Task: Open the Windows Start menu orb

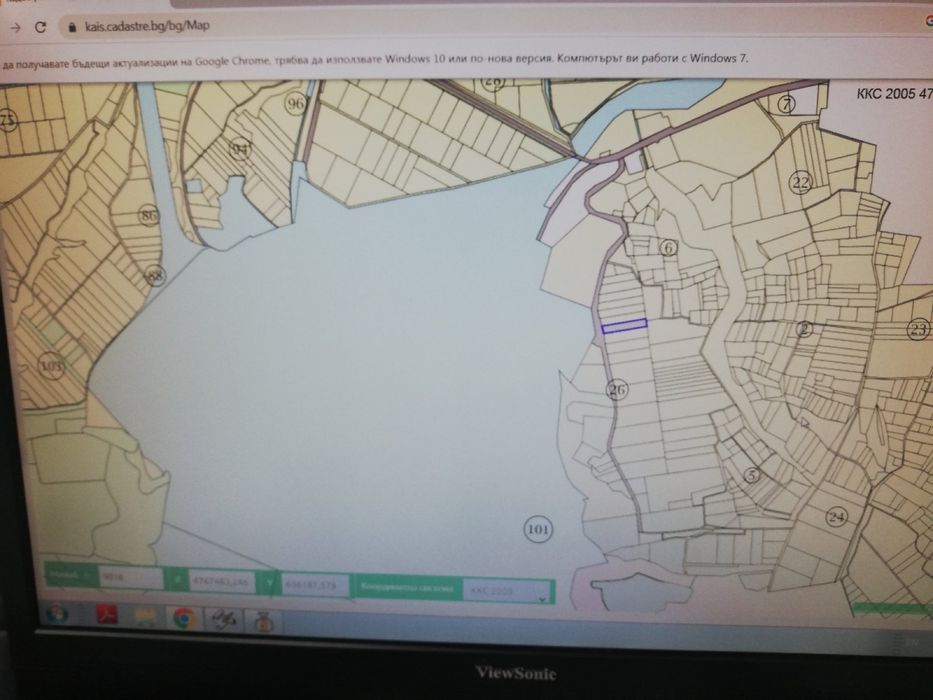Action: pos(57,614)
